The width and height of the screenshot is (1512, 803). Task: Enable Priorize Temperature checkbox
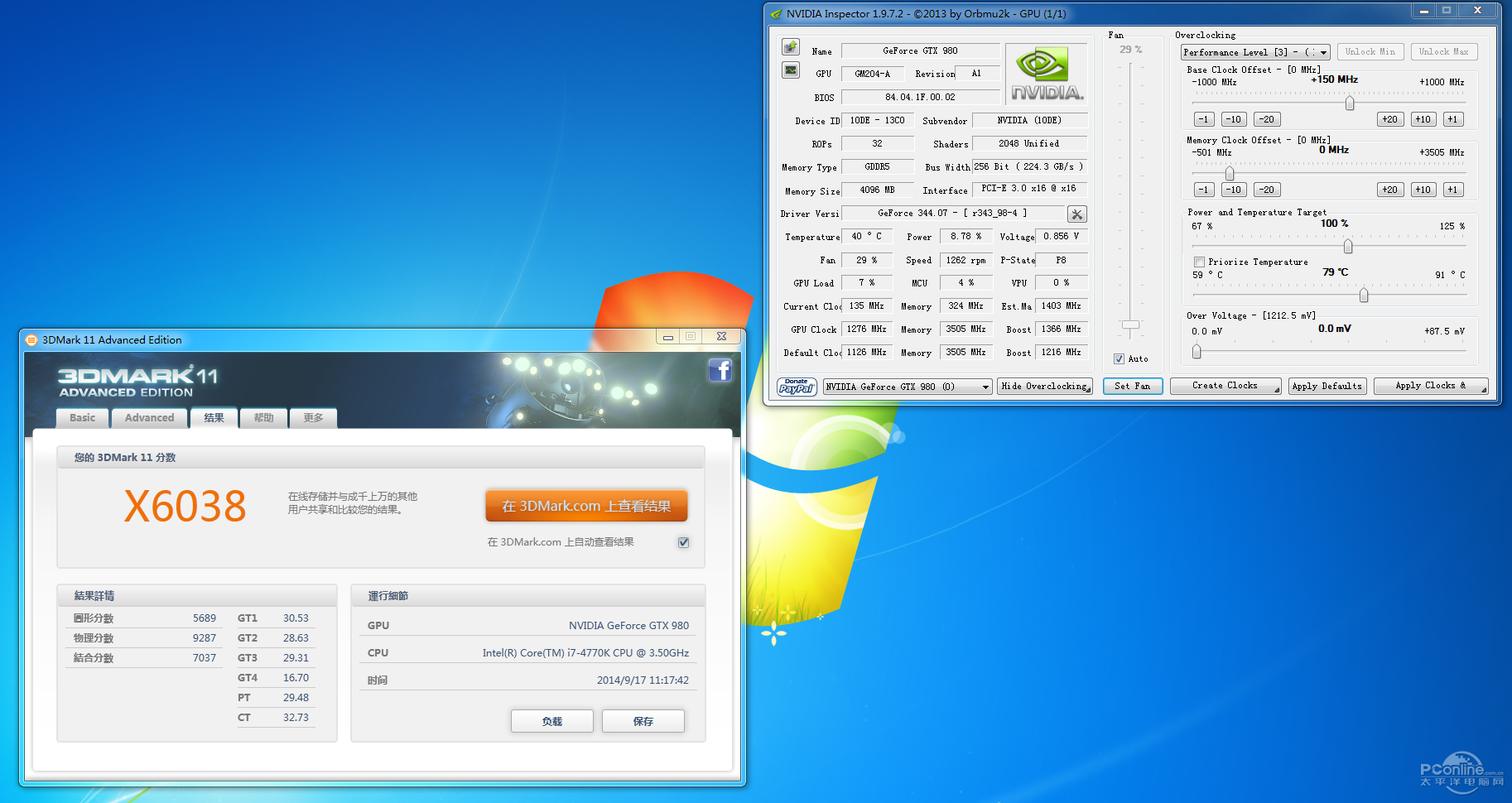tap(1199, 262)
